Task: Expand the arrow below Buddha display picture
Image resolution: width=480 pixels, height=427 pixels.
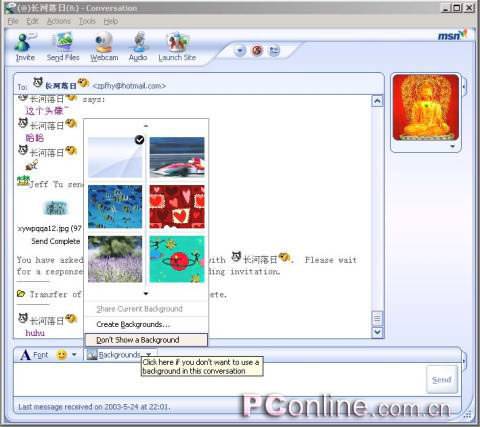Action: click(452, 146)
